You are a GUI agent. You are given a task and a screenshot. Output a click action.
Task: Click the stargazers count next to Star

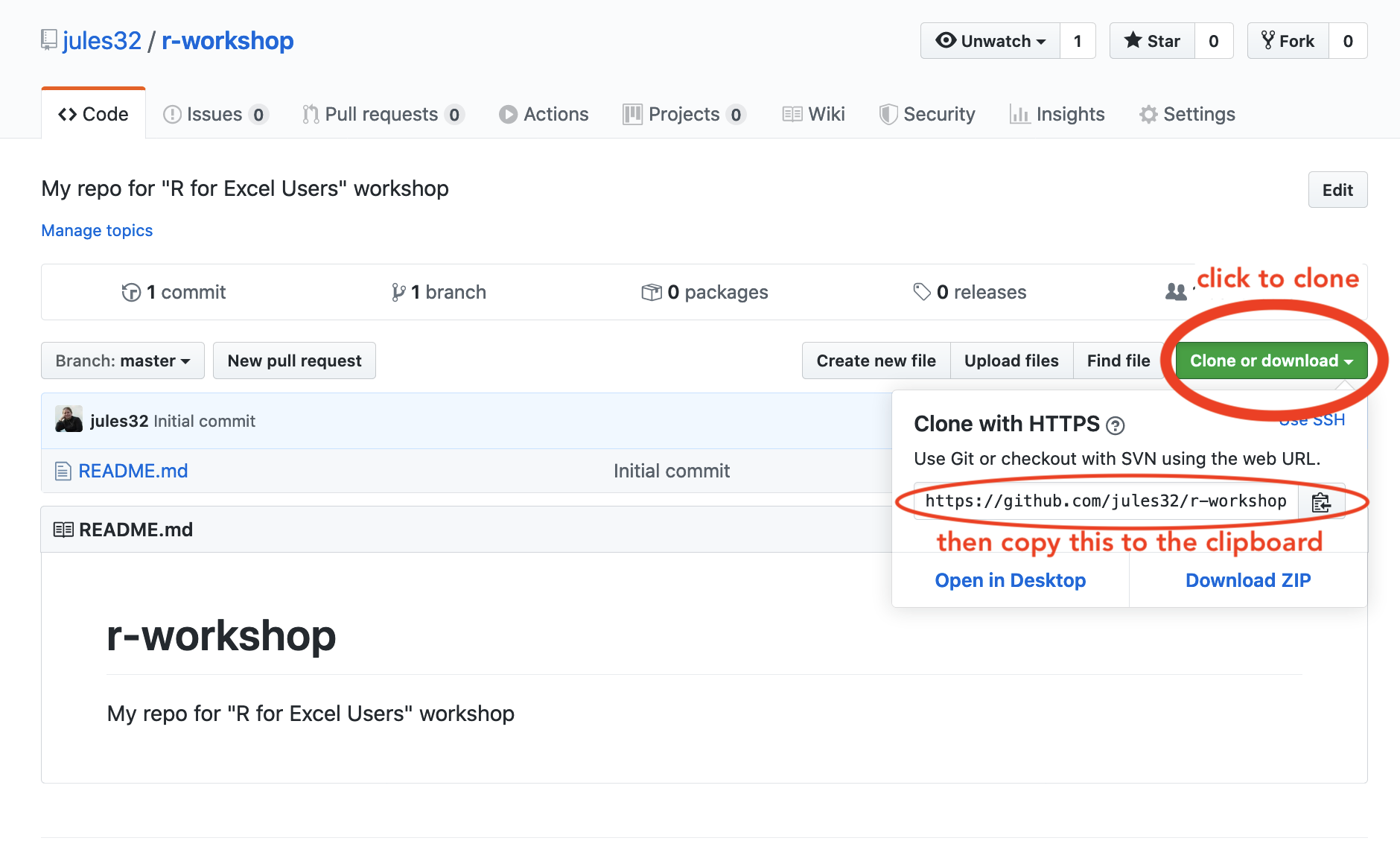(1214, 41)
